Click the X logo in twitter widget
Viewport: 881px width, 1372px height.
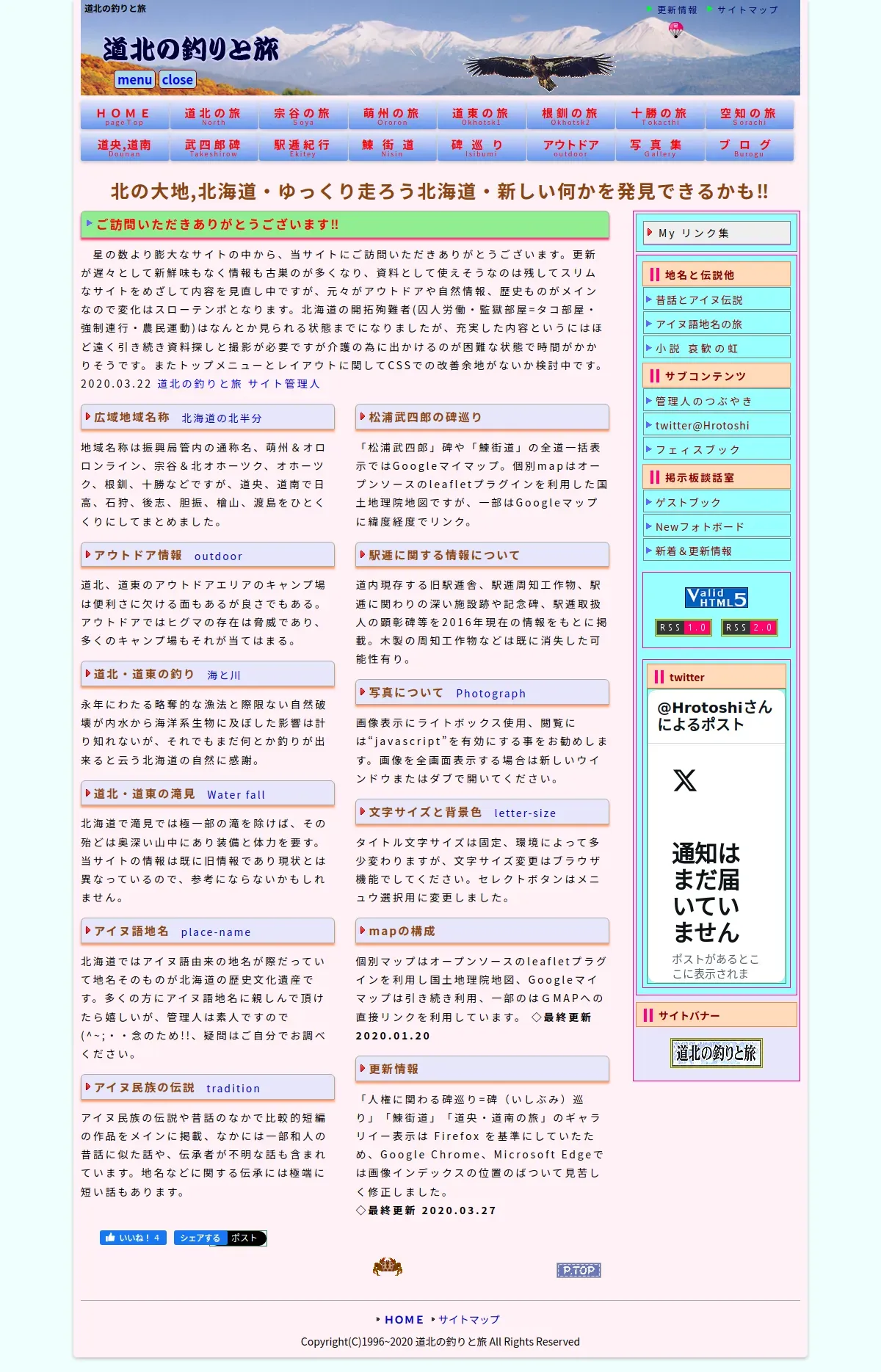[685, 780]
